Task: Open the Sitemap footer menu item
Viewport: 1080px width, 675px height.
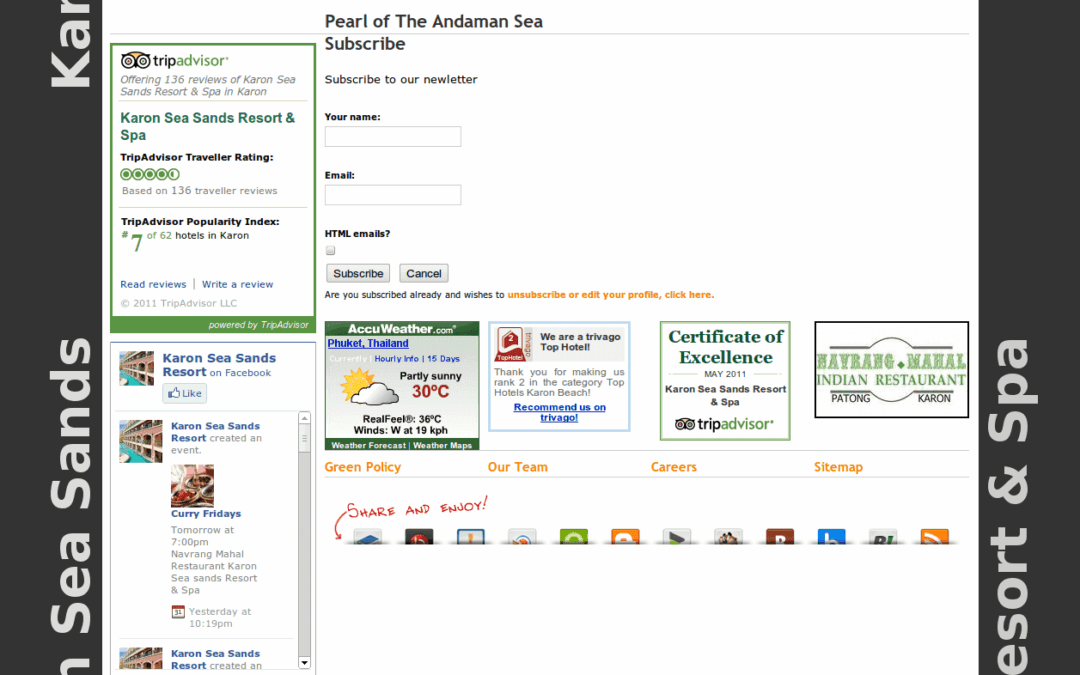Action: point(838,467)
